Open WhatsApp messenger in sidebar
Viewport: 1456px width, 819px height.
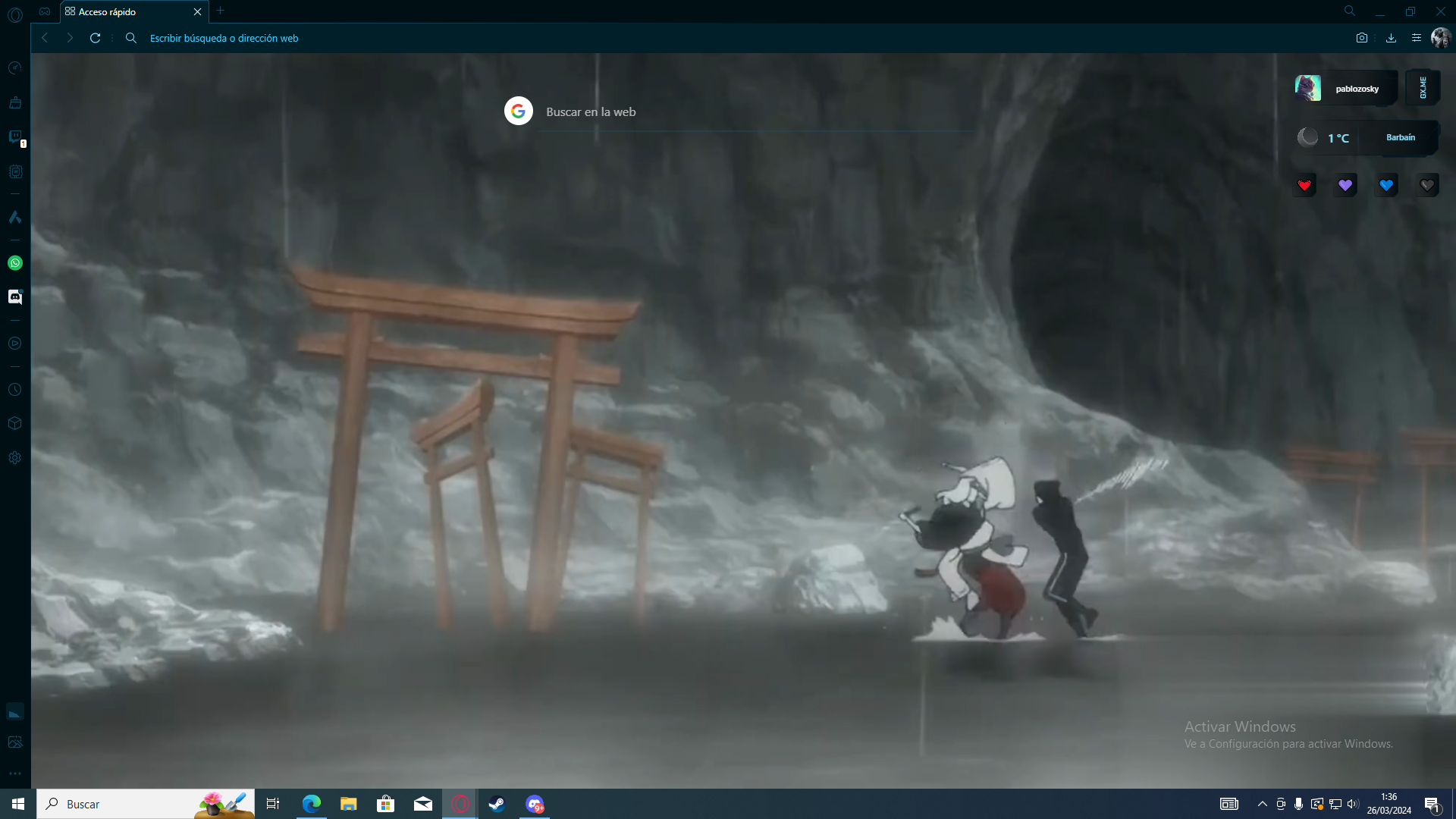14,263
